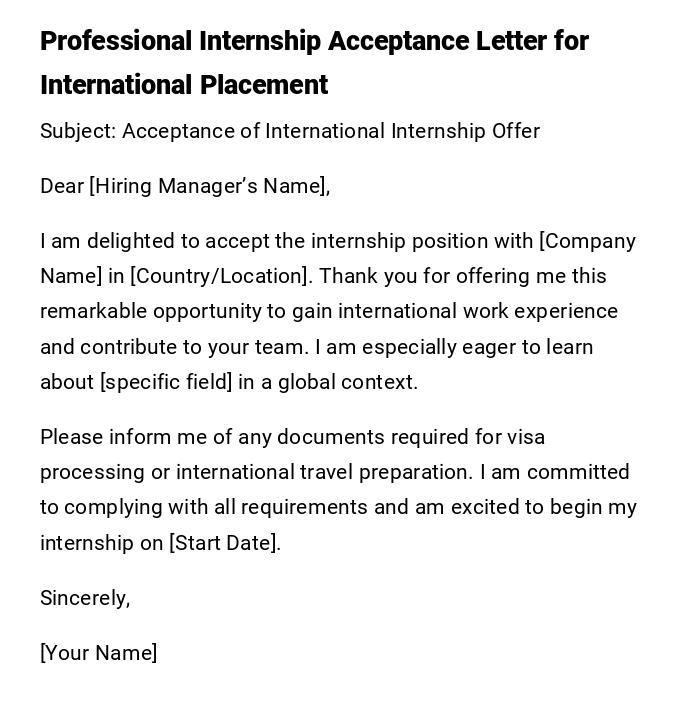Screen dimensions: 700x715
Task: Click the "Sincerely," closing line
Action: pyautogui.click(x=85, y=598)
